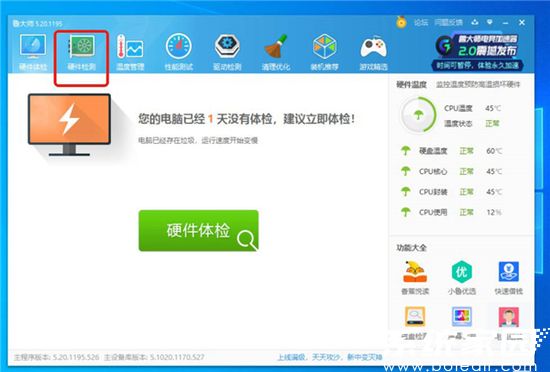
Task: Click the big green 硬件体检 button
Action: (x=199, y=230)
